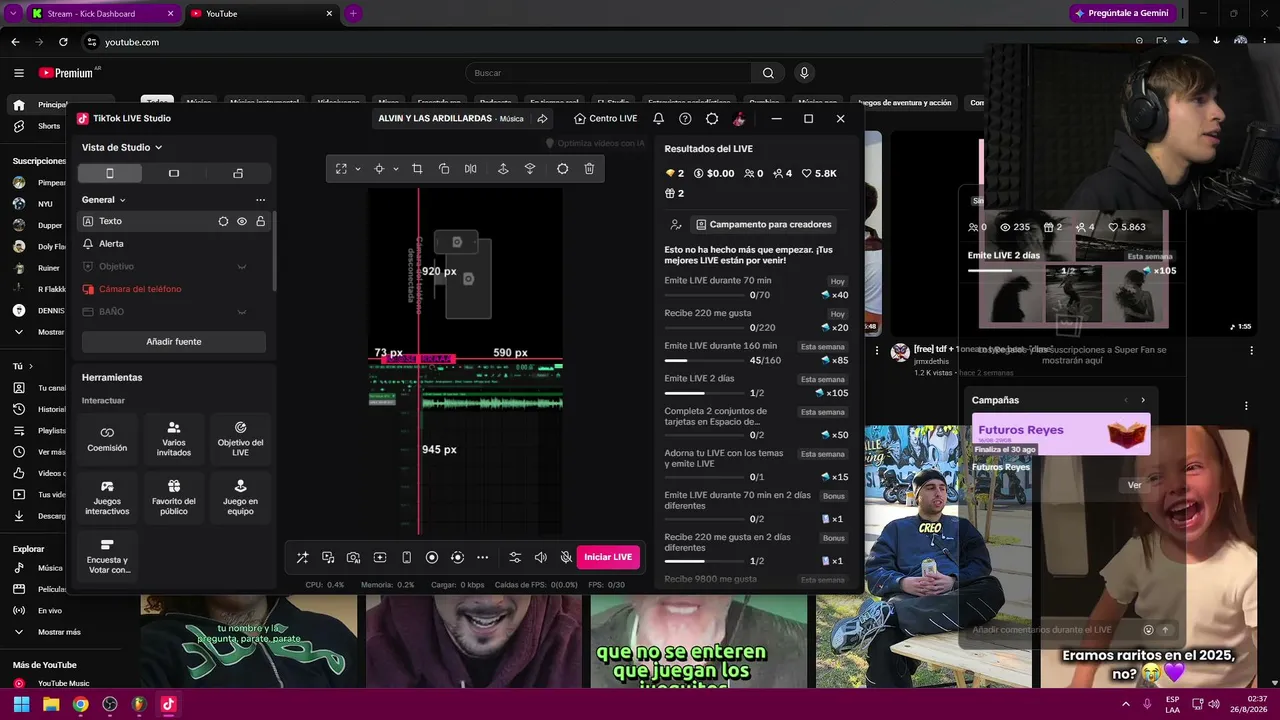Screen dimensions: 1280x720
Task: Open settings for the Texto source
Action: pos(223,221)
